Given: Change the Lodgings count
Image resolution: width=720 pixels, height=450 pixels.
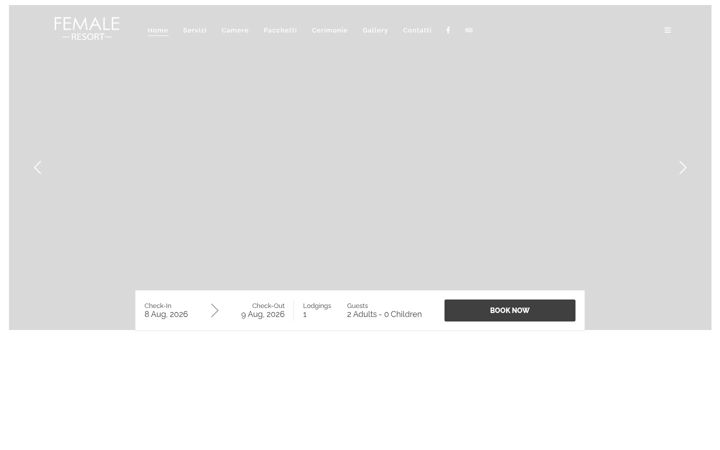Looking at the screenshot, I should pyautogui.click(x=317, y=310).
